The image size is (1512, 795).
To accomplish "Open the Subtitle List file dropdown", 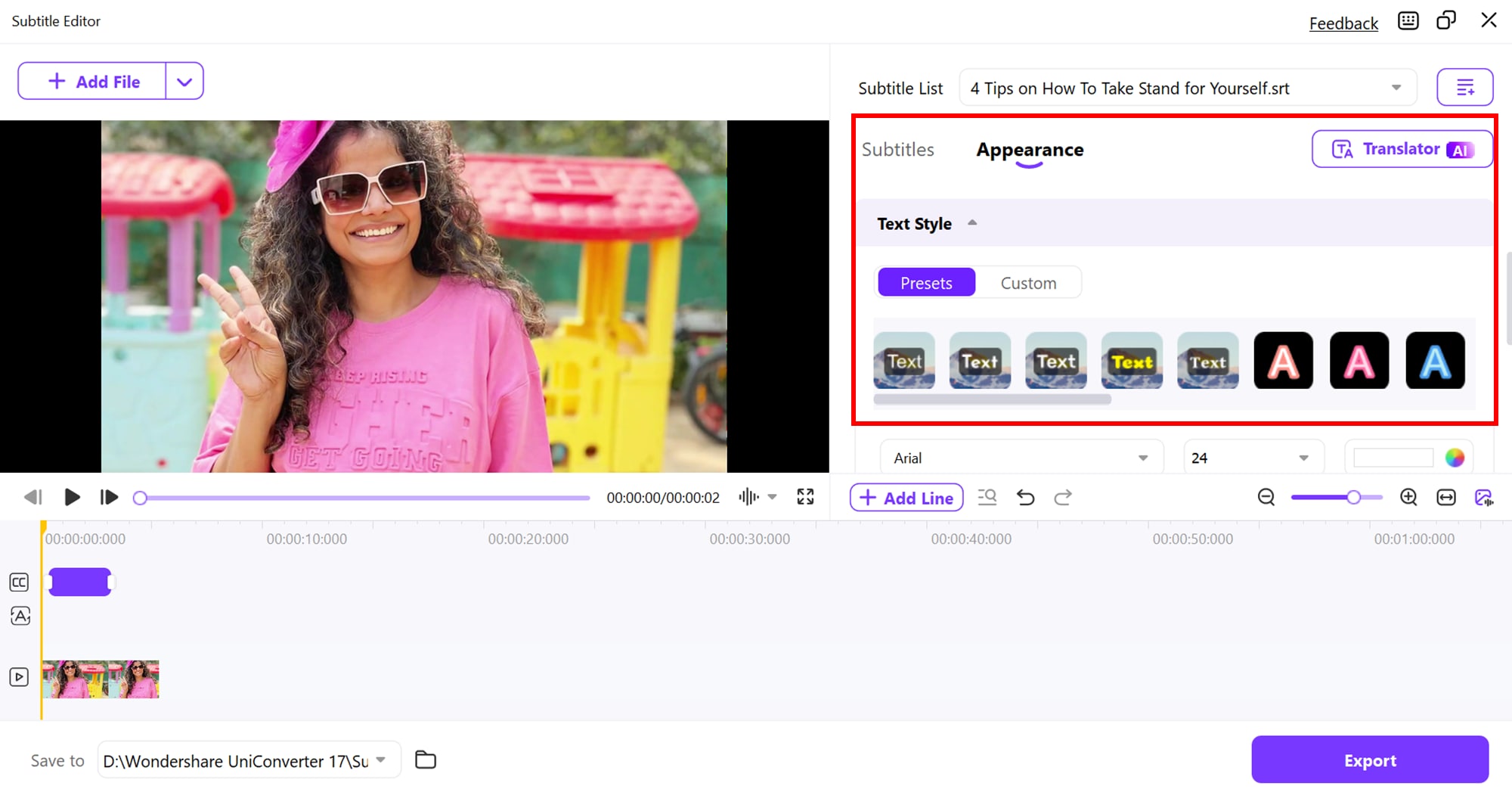I will tap(1188, 88).
